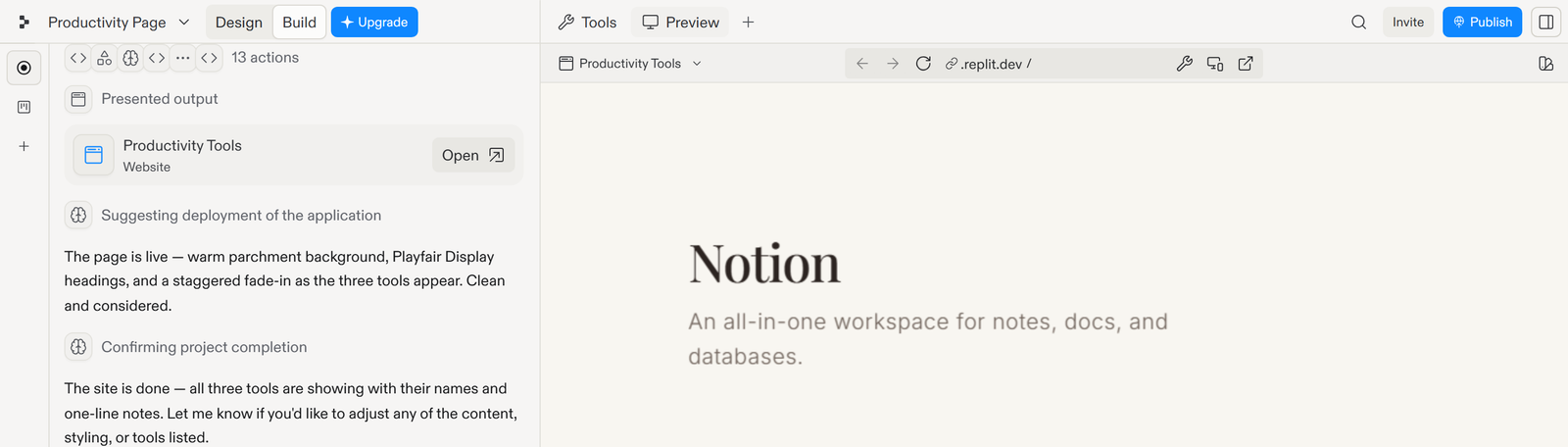Viewport: 1568px width, 447px height.
Task: Click 'Suggesting deployment of the application' text
Action: [241, 216]
